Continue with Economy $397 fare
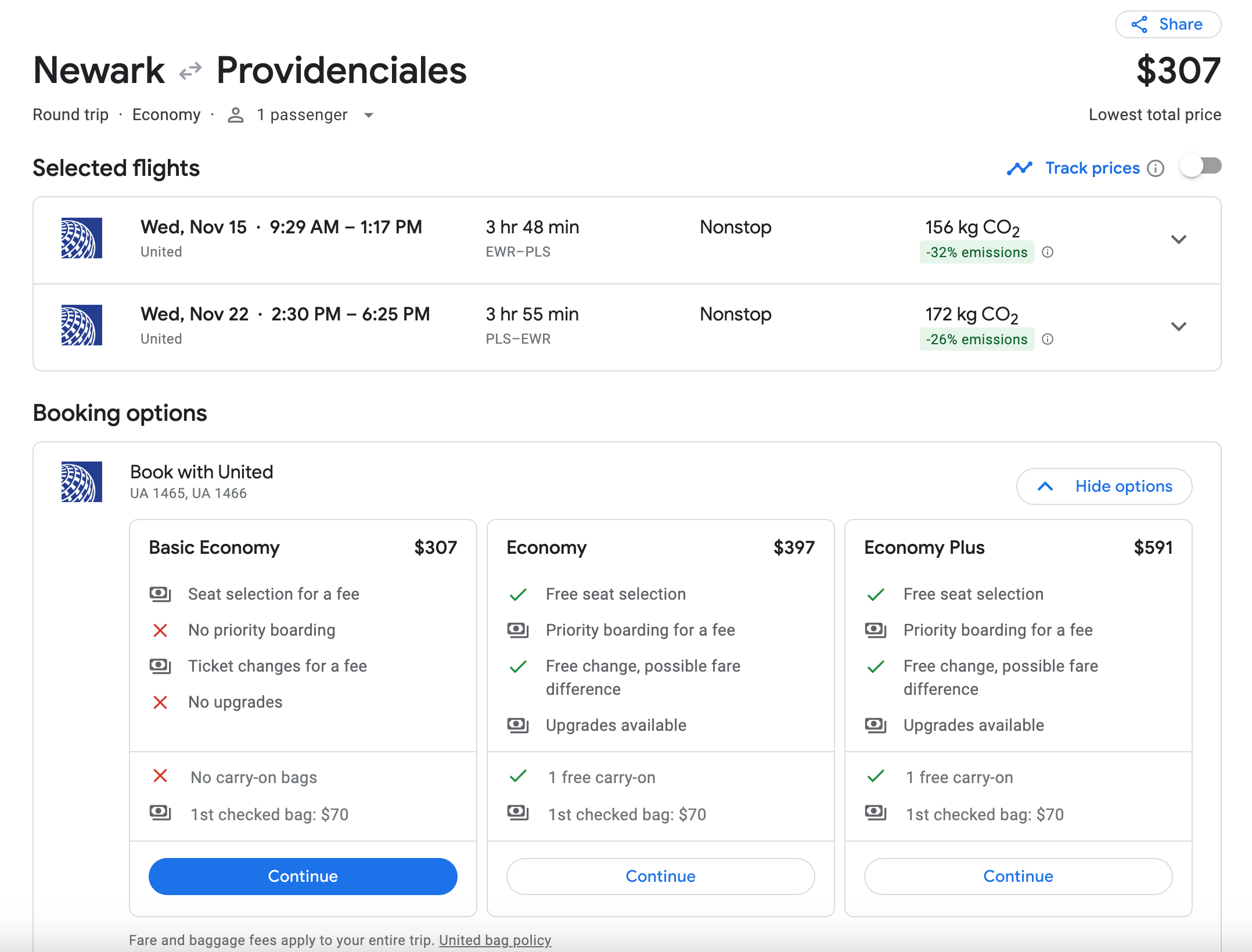Viewport: 1252px width, 952px height. coord(660,876)
